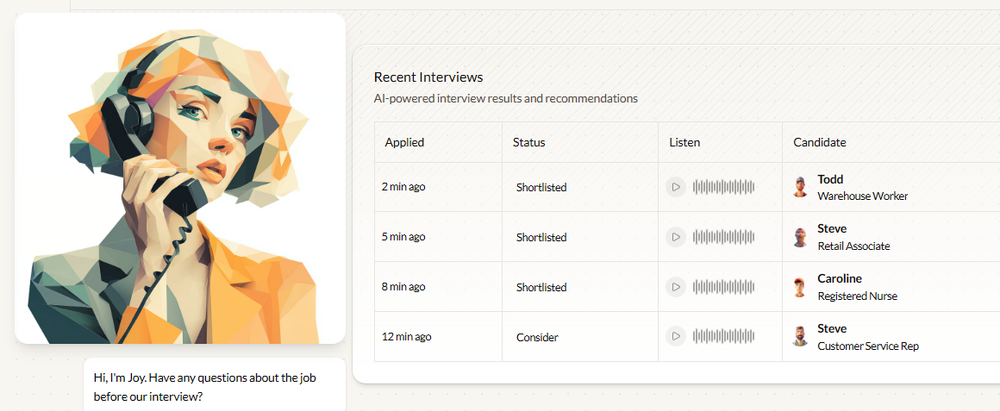Screen dimensions: 1000x411
Task: Open Todd's candidate name link
Action: (830, 180)
